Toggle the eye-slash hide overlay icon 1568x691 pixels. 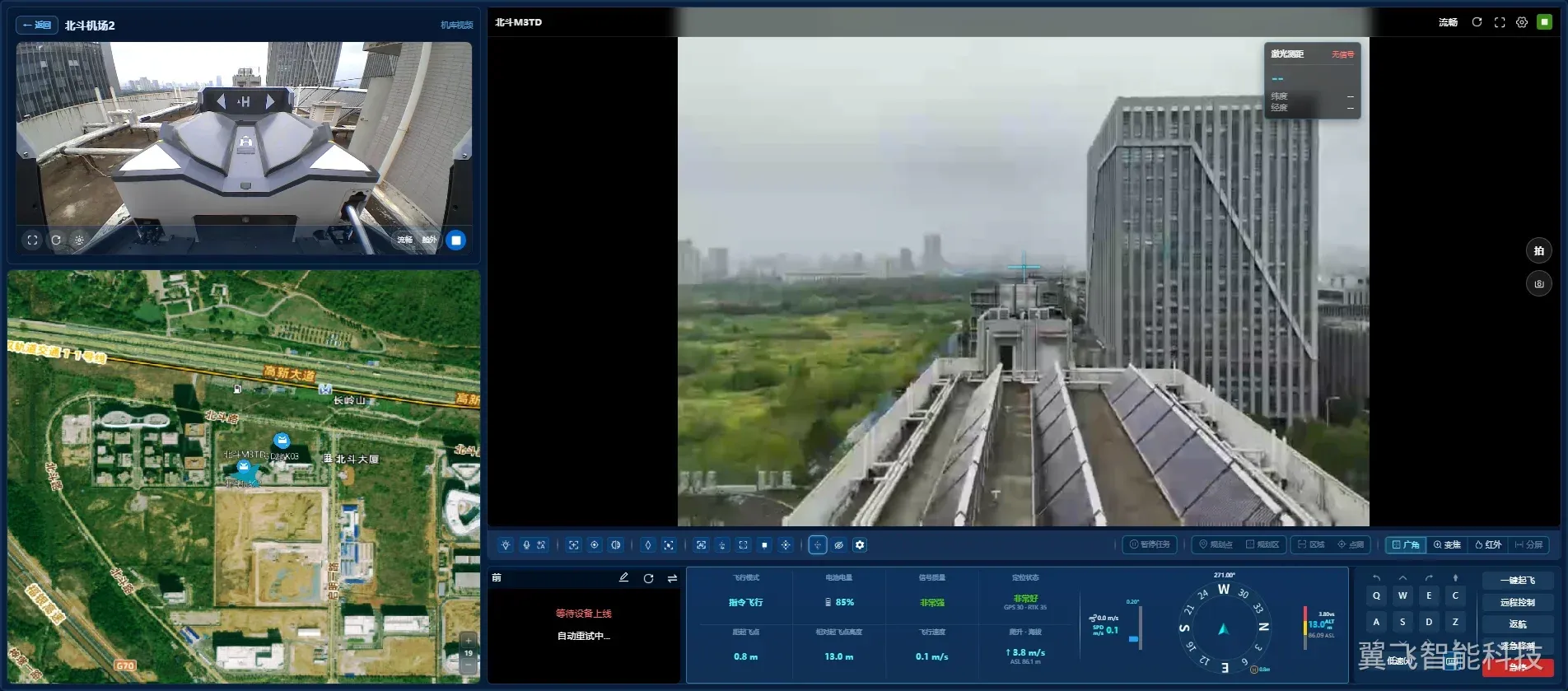click(x=839, y=545)
